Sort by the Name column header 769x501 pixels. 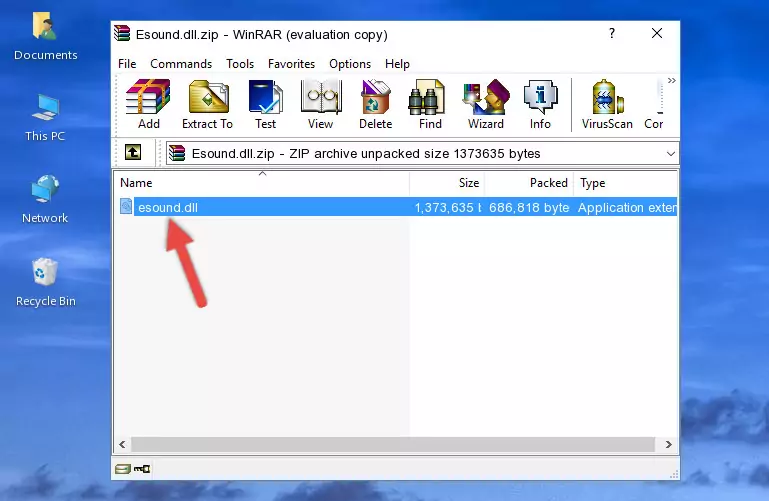[x=262, y=182]
